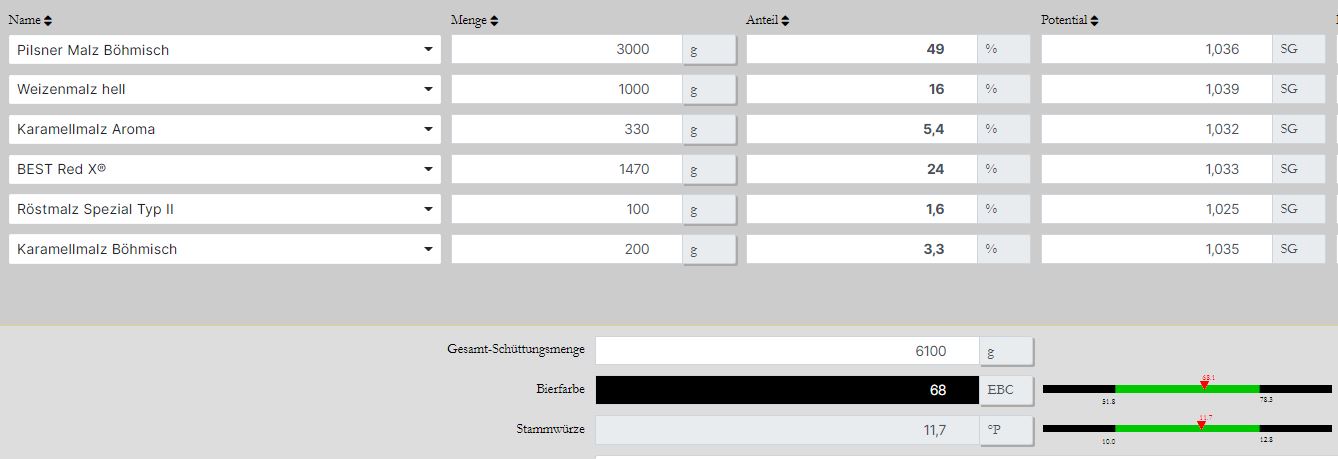Click the Potential field showing 1,039
The image size is (1338, 459).
[1156, 90]
